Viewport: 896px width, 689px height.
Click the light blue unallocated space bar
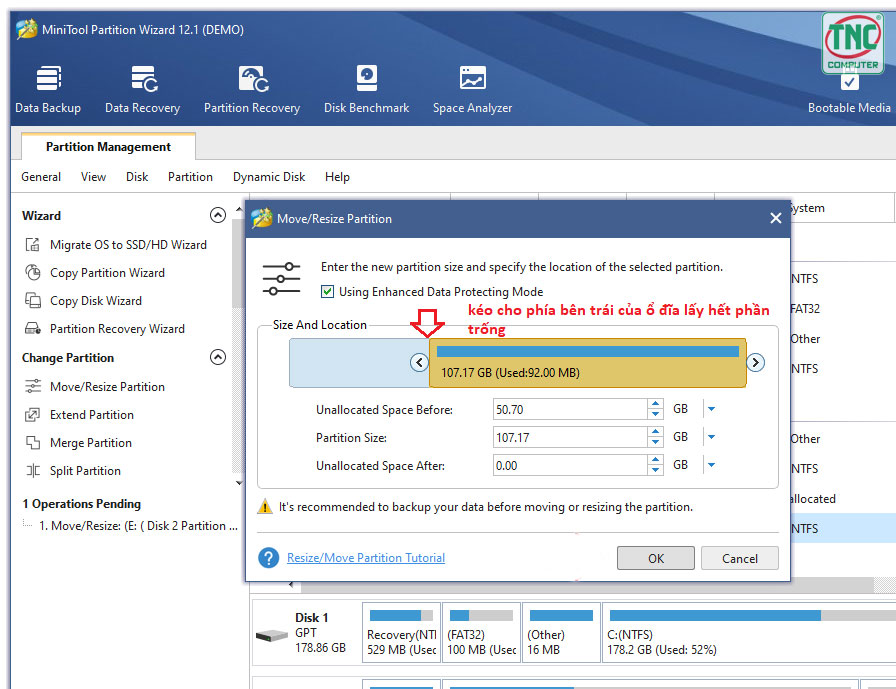coord(359,363)
